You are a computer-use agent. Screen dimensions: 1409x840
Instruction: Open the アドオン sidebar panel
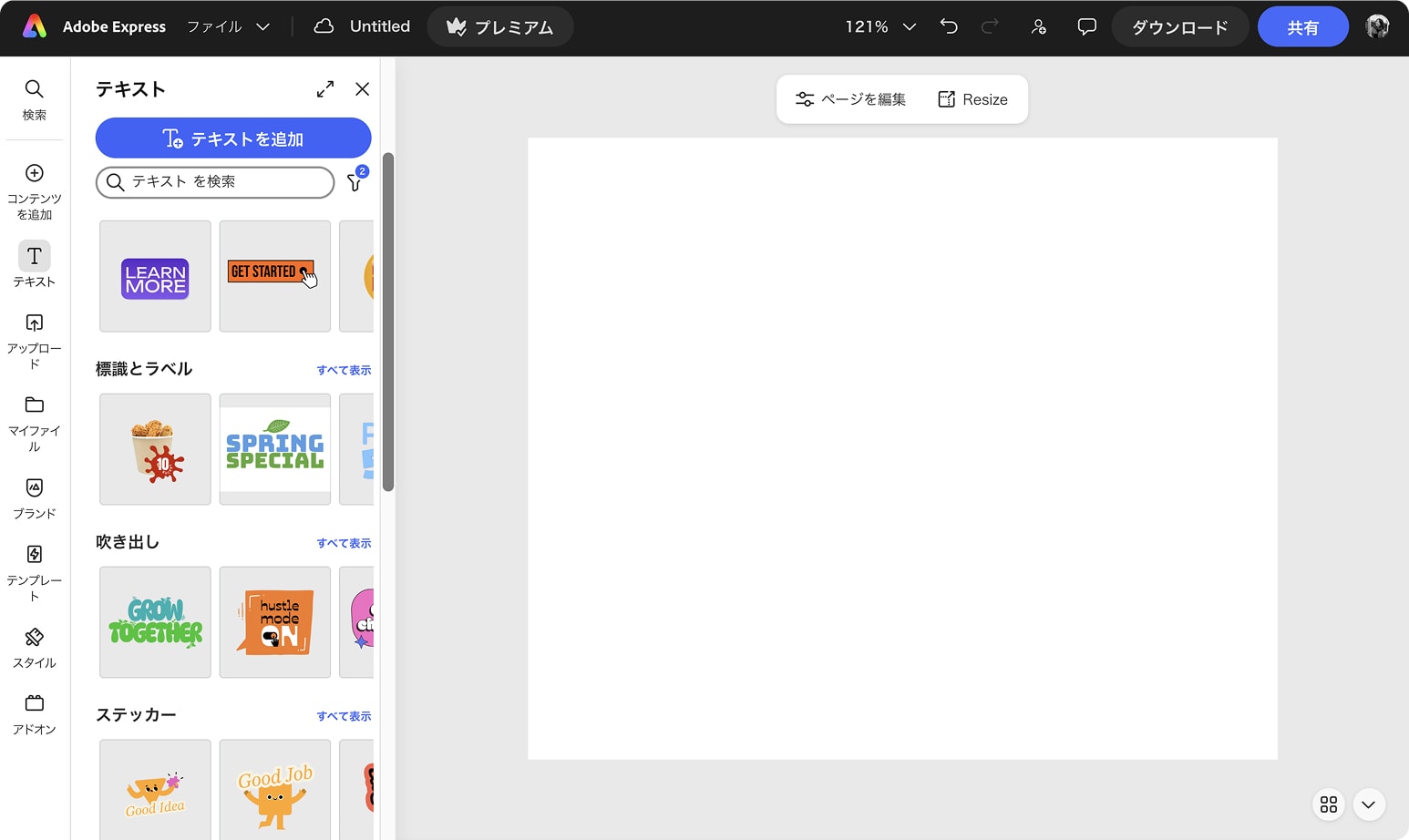pos(35,714)
